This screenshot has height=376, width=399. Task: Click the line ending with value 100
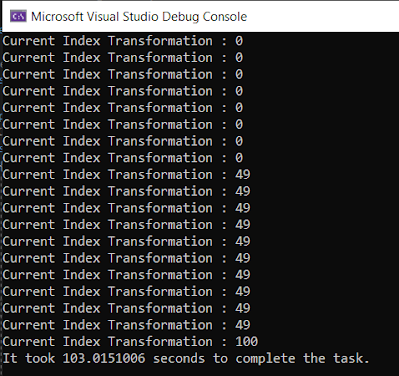[130, 341]
